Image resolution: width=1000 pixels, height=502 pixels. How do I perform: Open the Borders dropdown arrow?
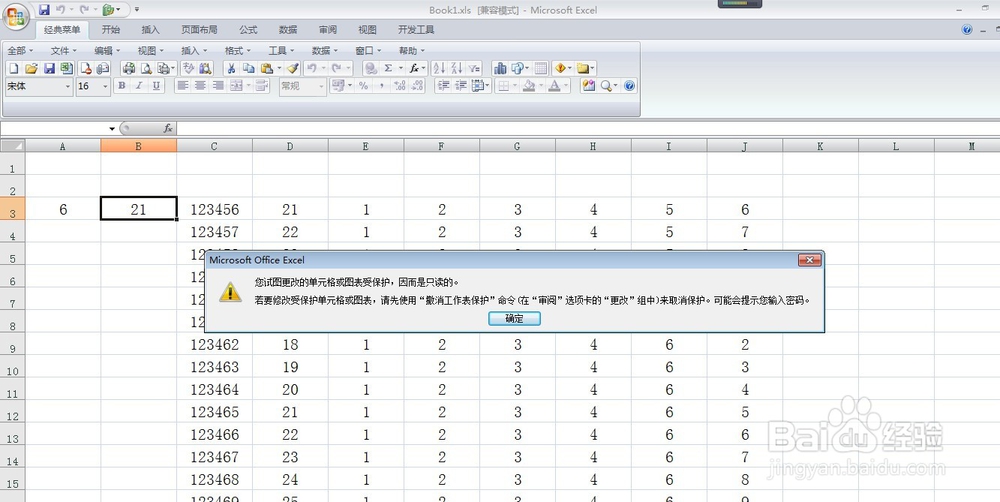515,85
